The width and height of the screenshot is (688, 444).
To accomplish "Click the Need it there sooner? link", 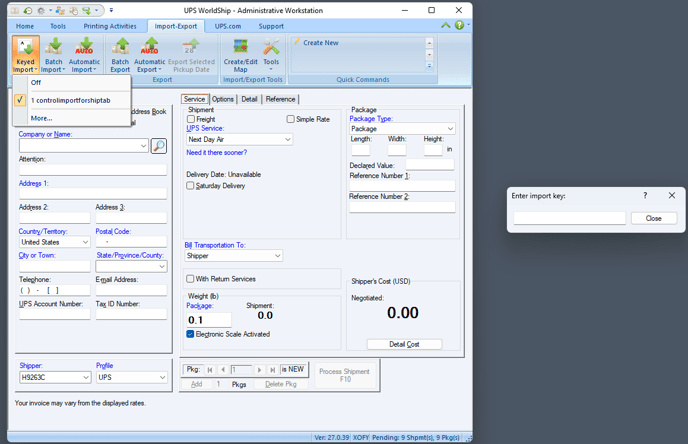I will [216, 152].
